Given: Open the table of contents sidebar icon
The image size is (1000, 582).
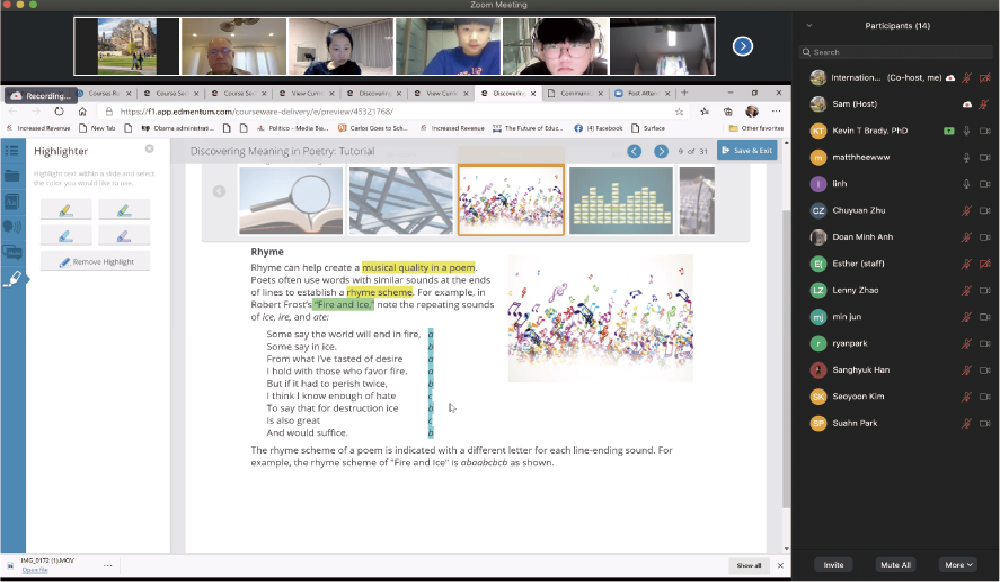Looking at the screenshot, I should pos(12,151).
